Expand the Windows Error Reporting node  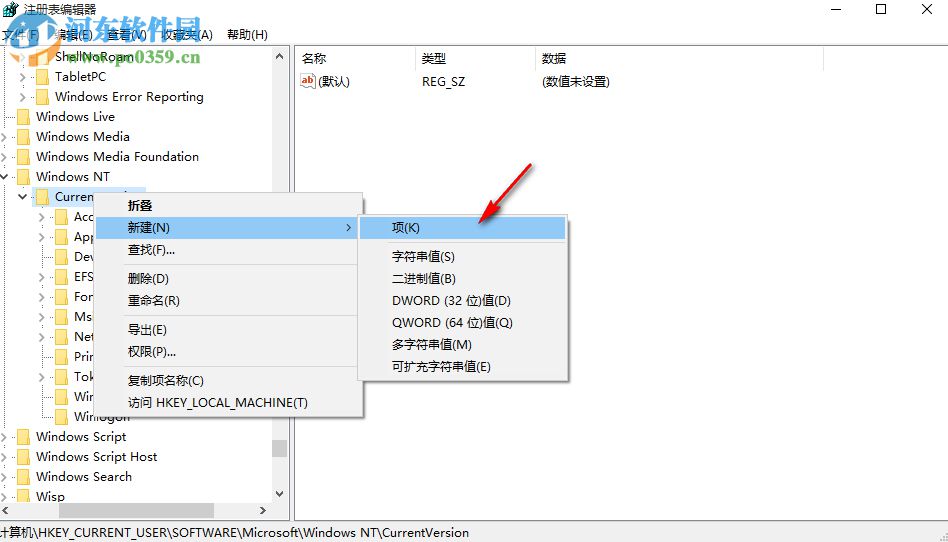click(22, 97)
